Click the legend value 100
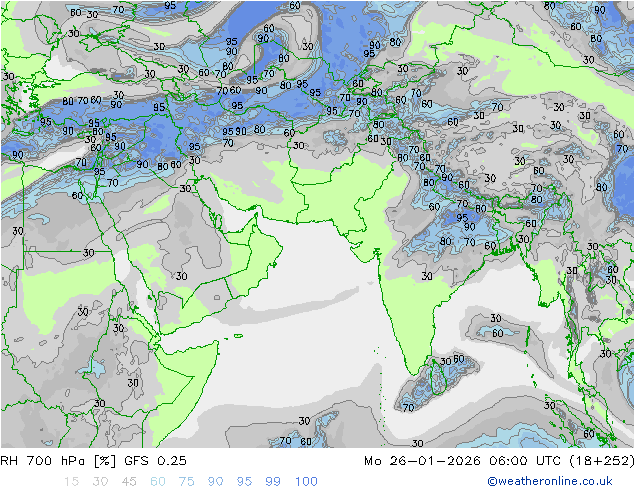The image size is (634, 490). [306, 481]
